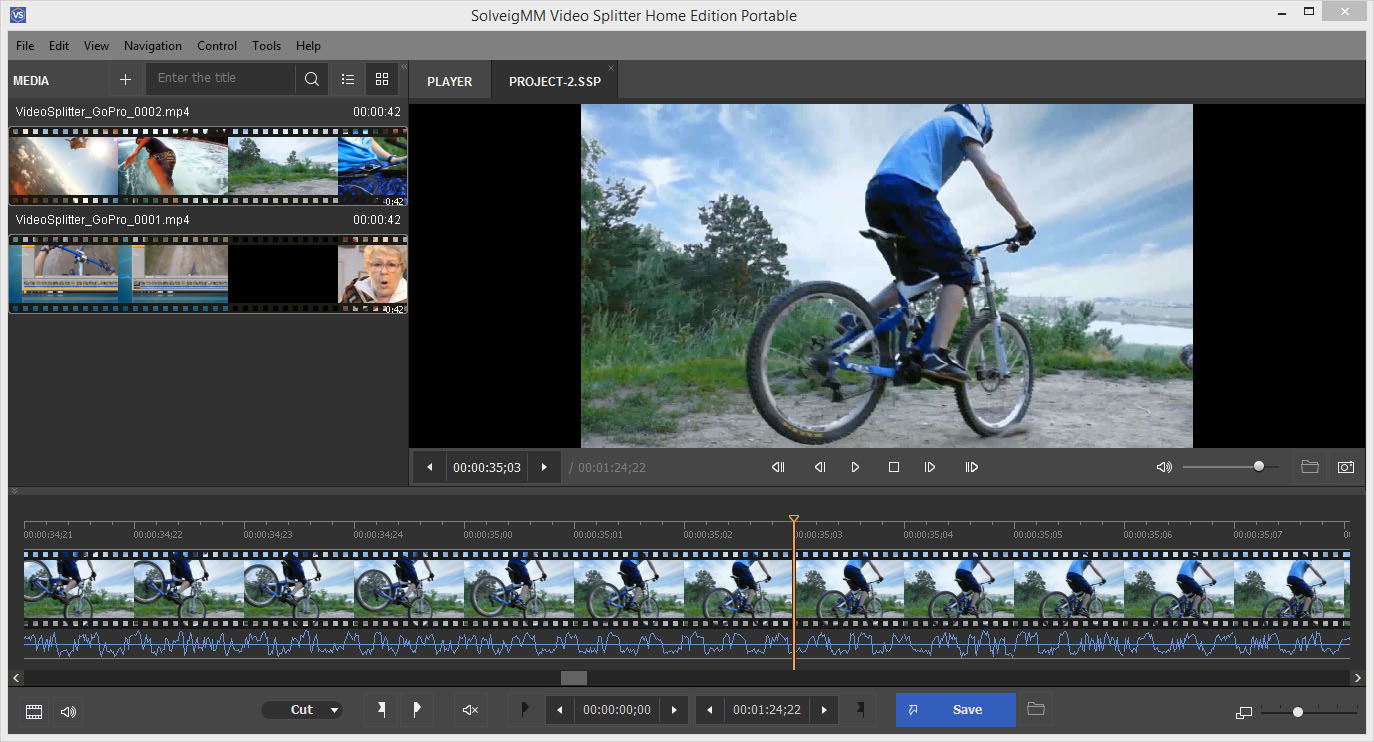Click the search magnifier icon in Media panel
The image size is (1374, 742).
pyautogui.click(x=312, y=79)
